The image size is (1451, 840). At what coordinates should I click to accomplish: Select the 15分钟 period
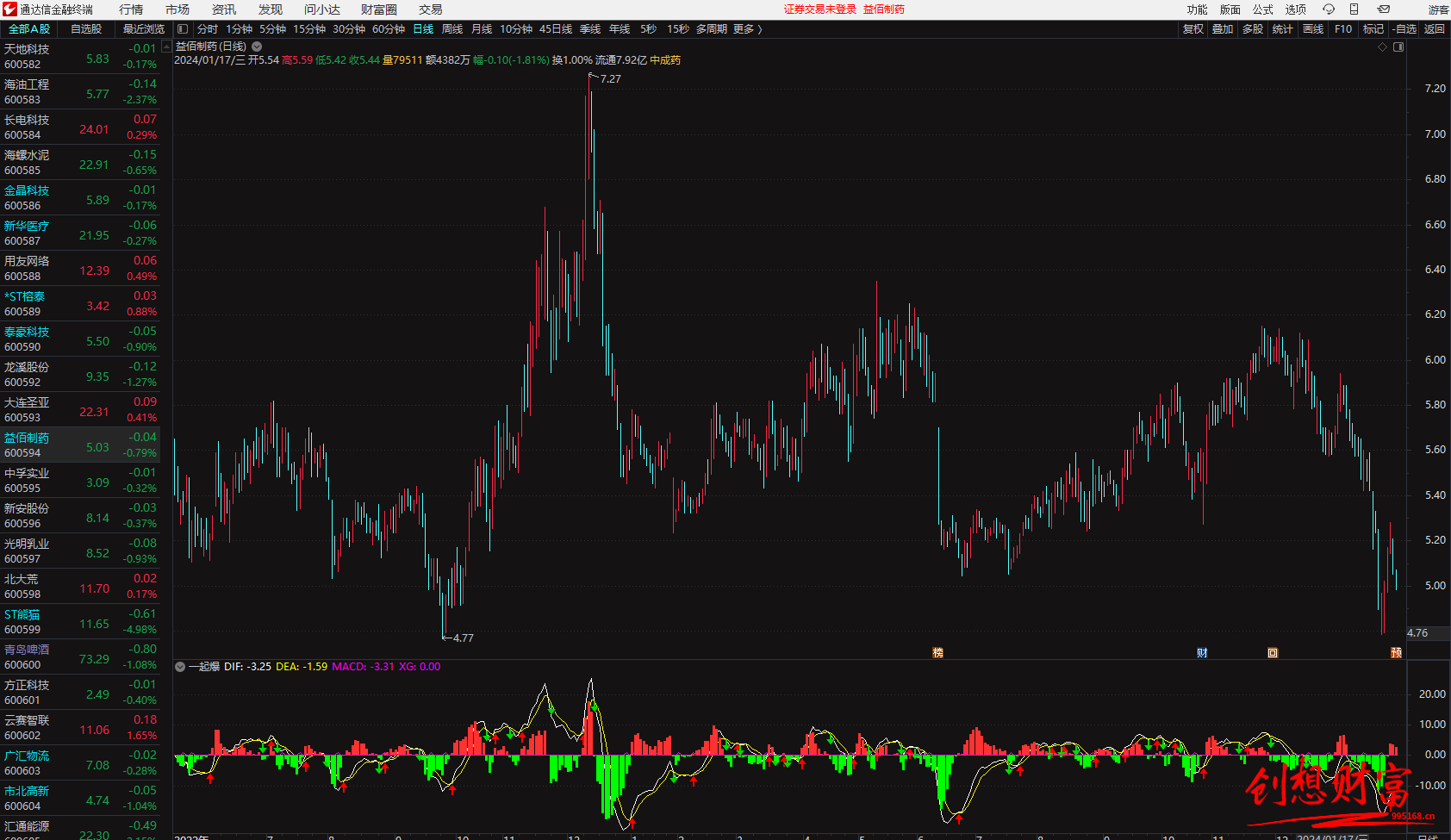(x=309, y=29)
